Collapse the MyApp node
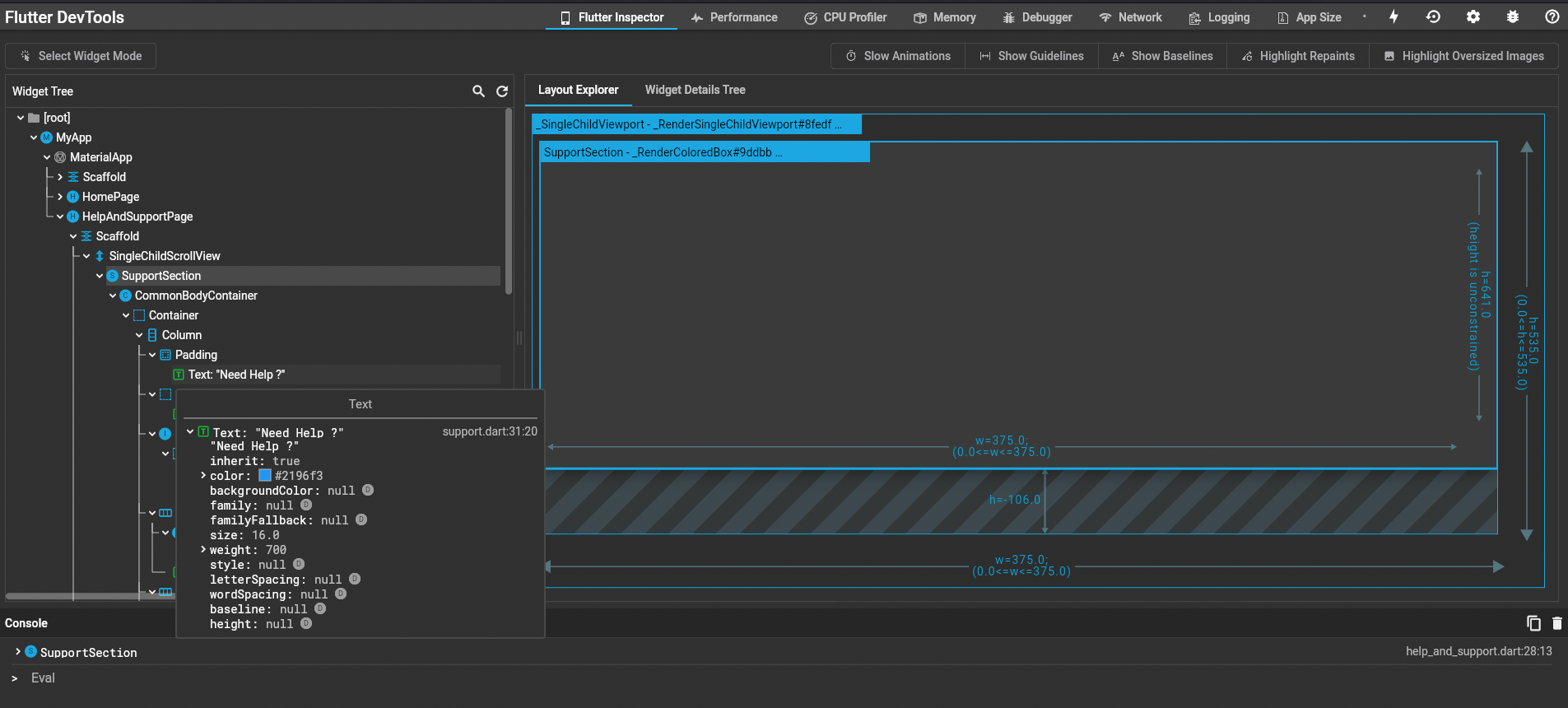 click(x=34, y=137)
